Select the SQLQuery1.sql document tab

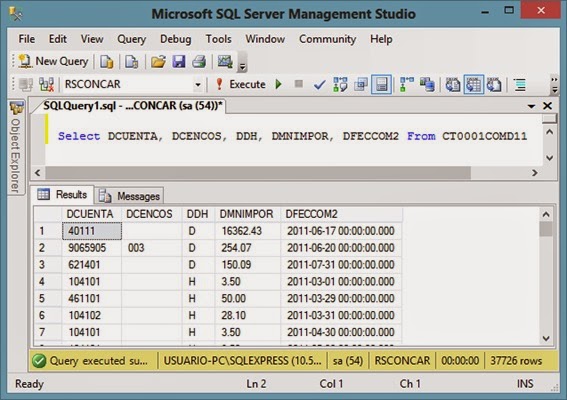132,106
